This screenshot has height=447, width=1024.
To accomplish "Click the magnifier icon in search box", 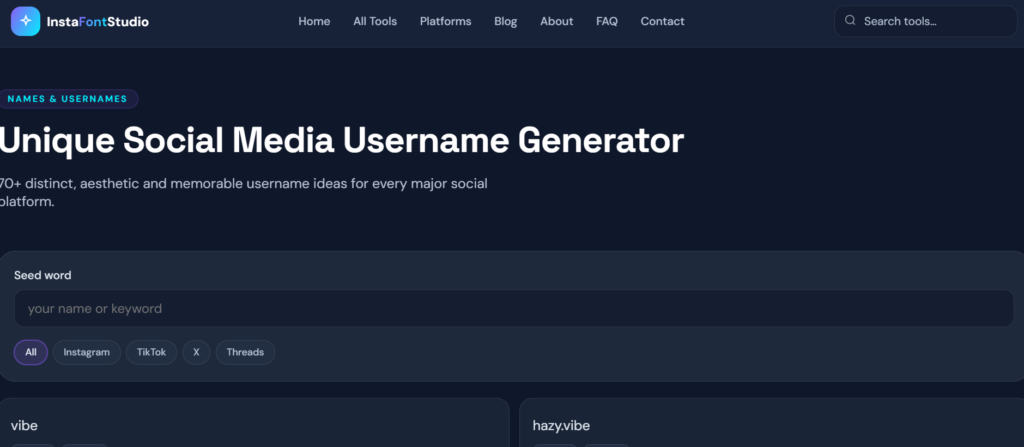I will coord(850,20).
